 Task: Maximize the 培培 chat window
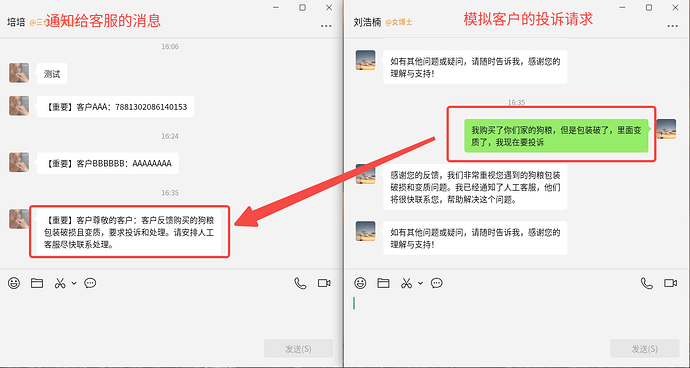[x=303, y=7]
